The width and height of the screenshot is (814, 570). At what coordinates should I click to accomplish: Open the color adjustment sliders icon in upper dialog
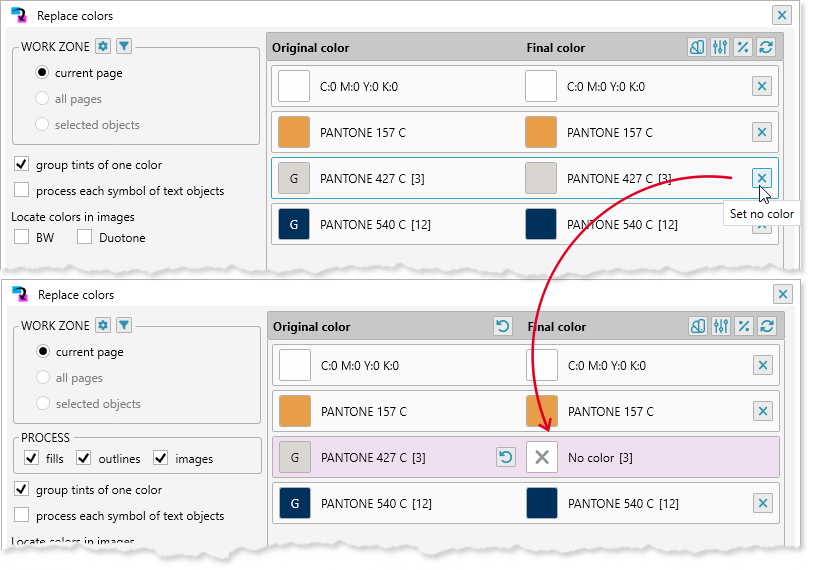(720, 47)
